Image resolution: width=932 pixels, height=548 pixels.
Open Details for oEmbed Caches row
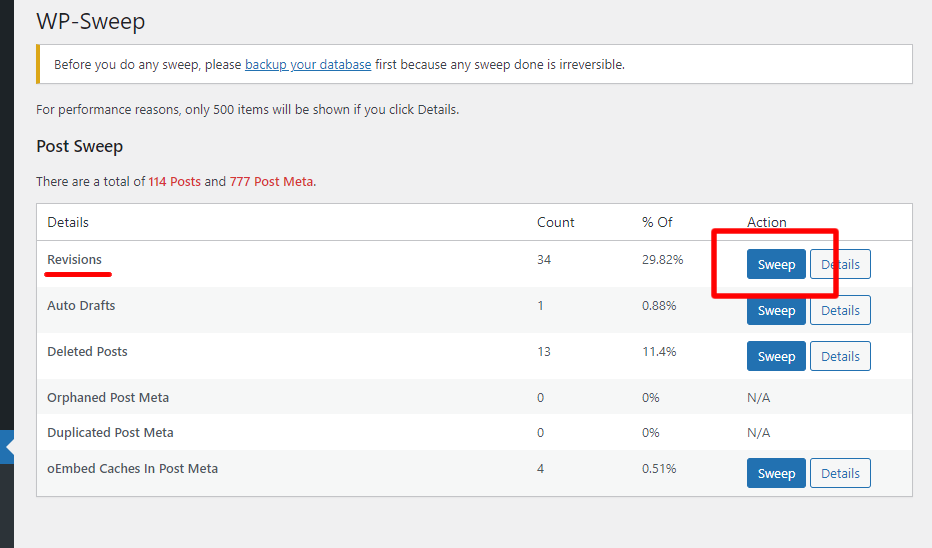(x=840, y=473)
